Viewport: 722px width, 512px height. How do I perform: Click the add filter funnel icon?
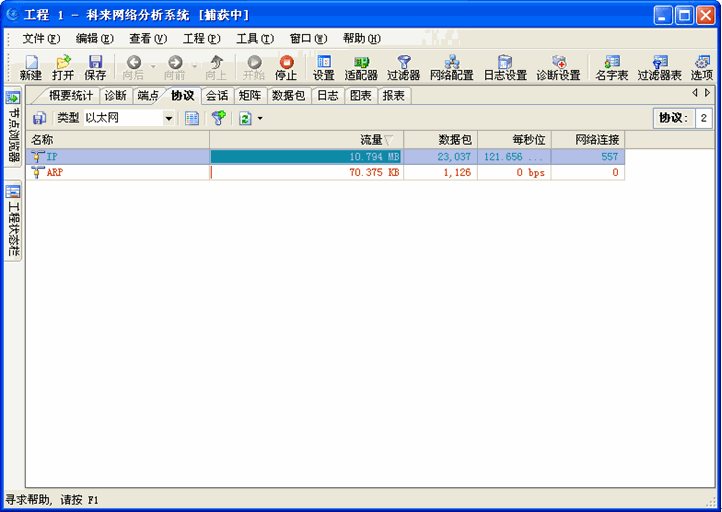point(219,118)
